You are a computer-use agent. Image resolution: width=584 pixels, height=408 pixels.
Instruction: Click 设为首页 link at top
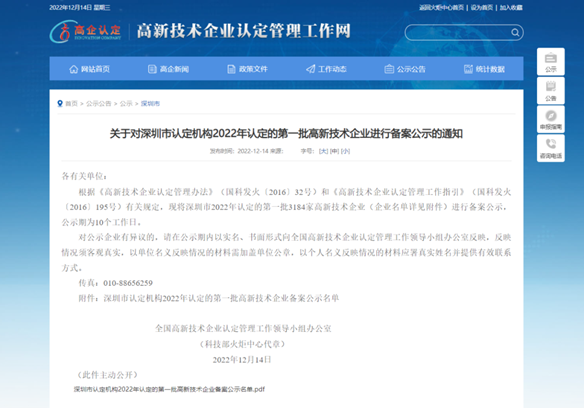[482, 7]
